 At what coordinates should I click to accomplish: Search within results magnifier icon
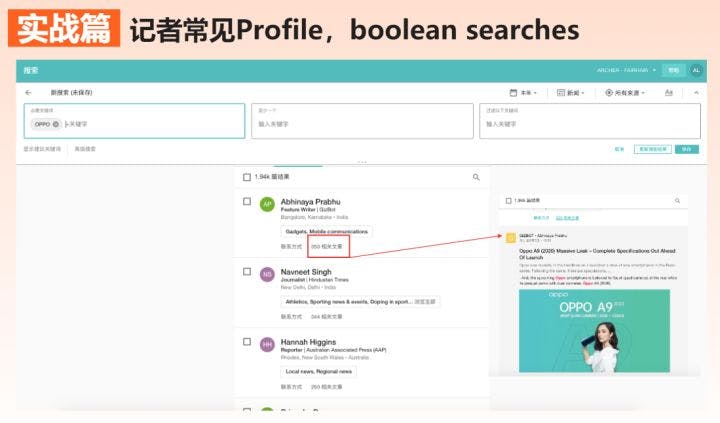[x=476, y=177]
